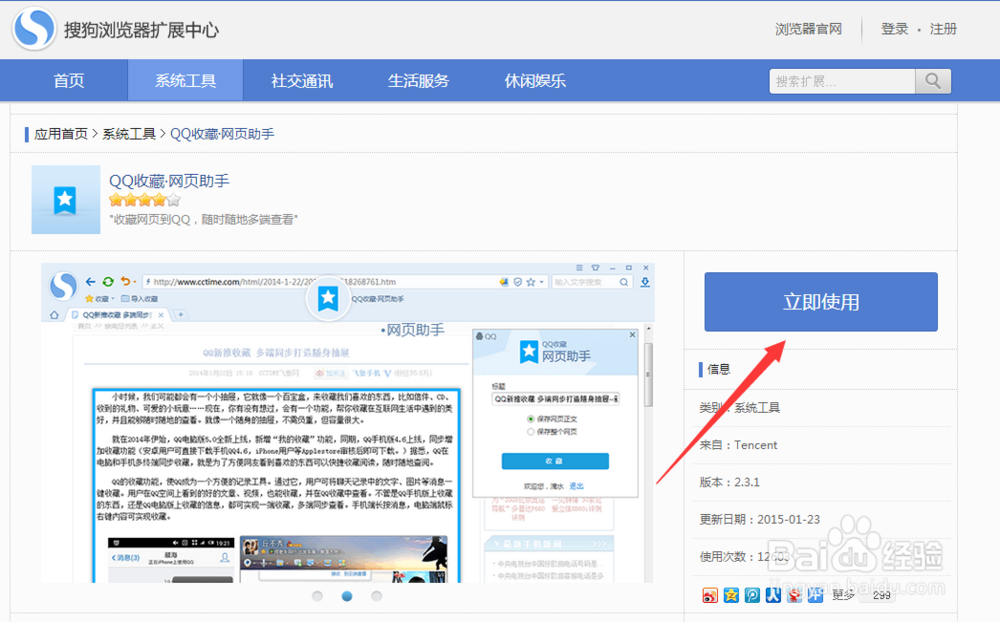Share via the Qzone star icon

(731, 595)
